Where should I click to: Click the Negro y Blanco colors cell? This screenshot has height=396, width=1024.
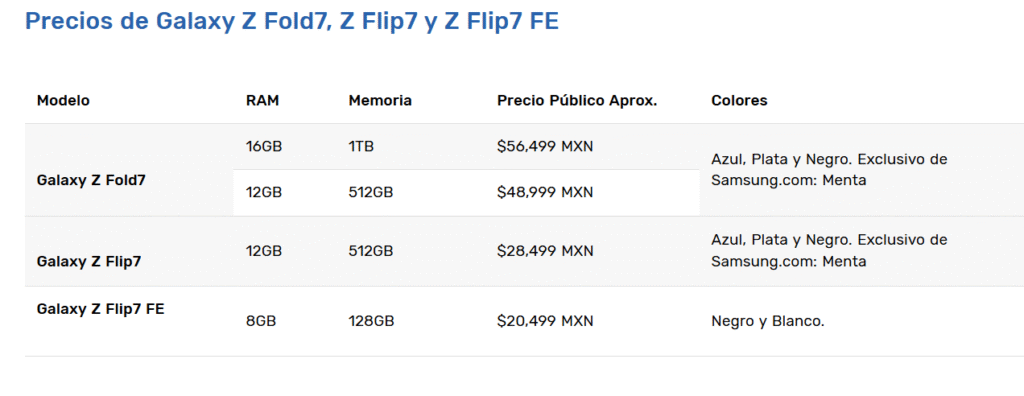[x=768, y=322]
